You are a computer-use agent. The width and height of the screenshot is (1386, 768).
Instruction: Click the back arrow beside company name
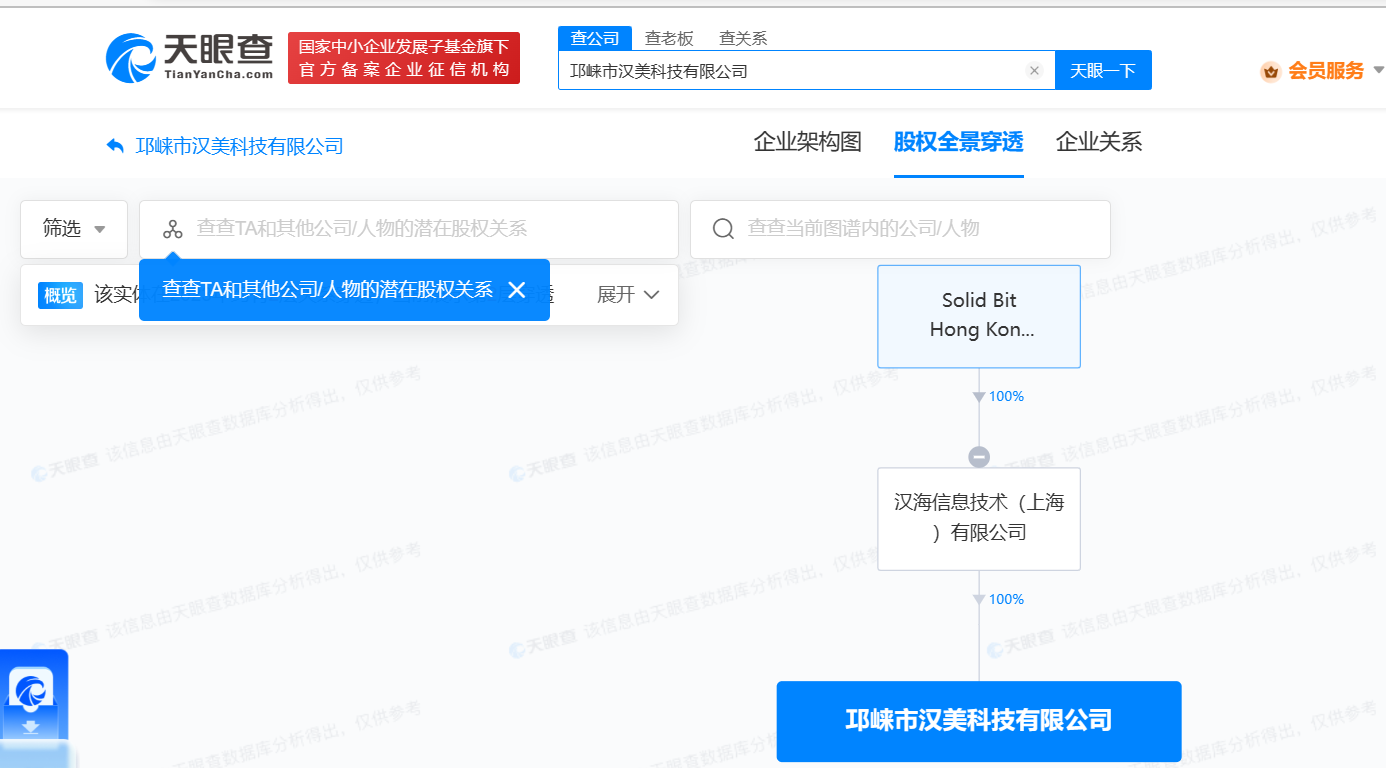pyautogui.click(x=115, y=146)
